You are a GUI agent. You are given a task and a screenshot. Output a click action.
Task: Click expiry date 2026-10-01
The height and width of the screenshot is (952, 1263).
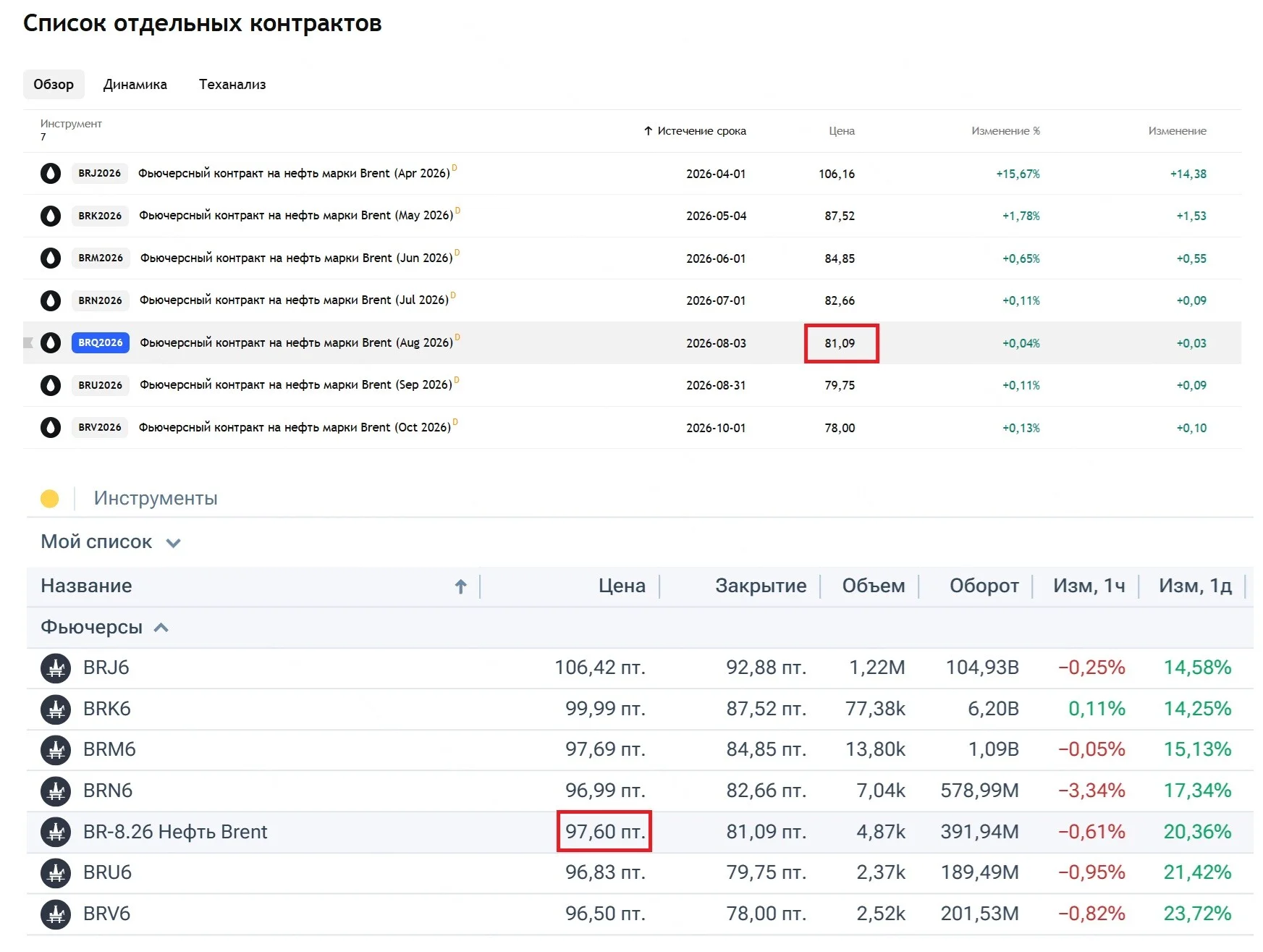(716, 428)
